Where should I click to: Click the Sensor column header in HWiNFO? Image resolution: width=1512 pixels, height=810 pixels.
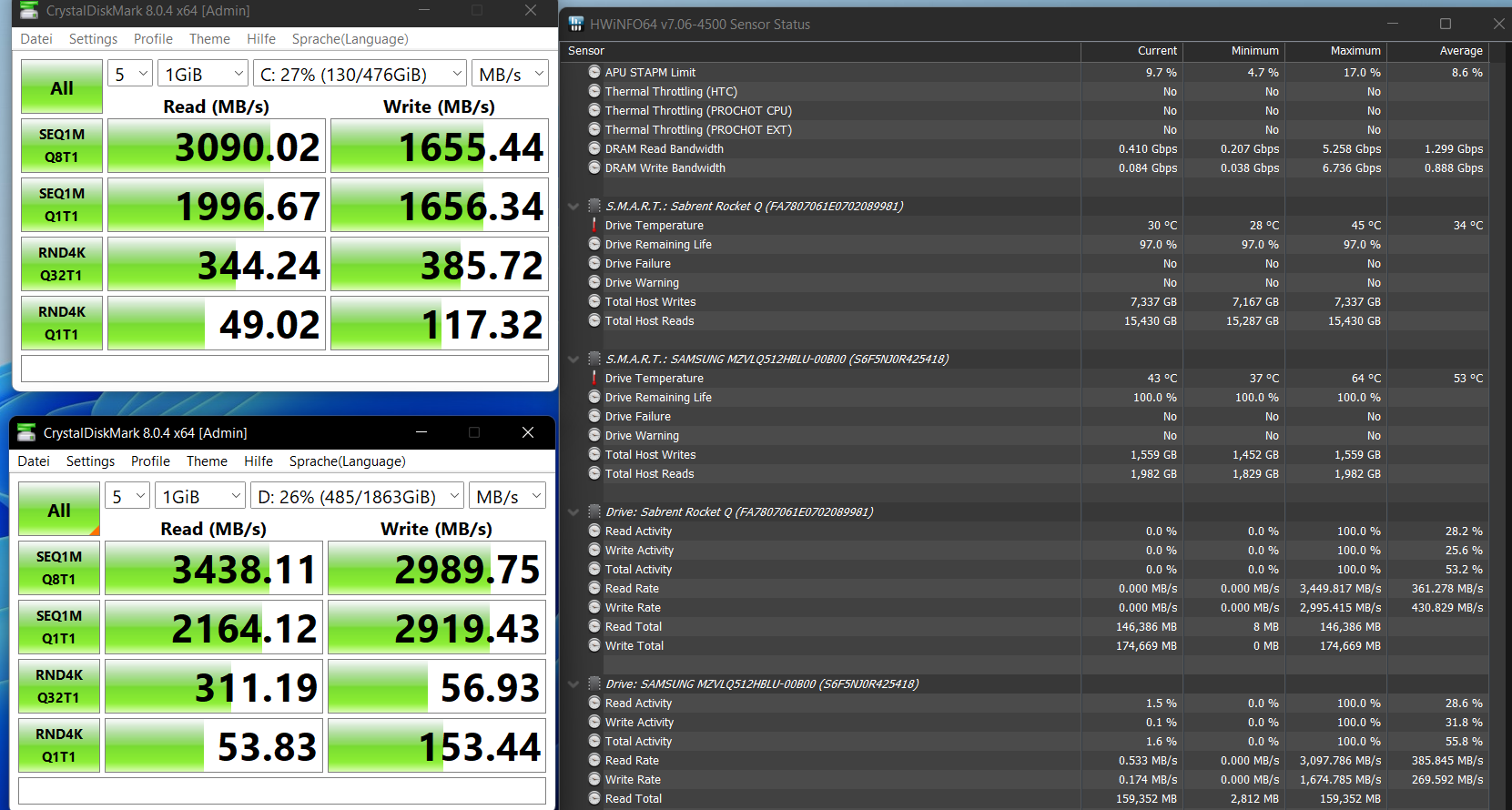(821, 51)
